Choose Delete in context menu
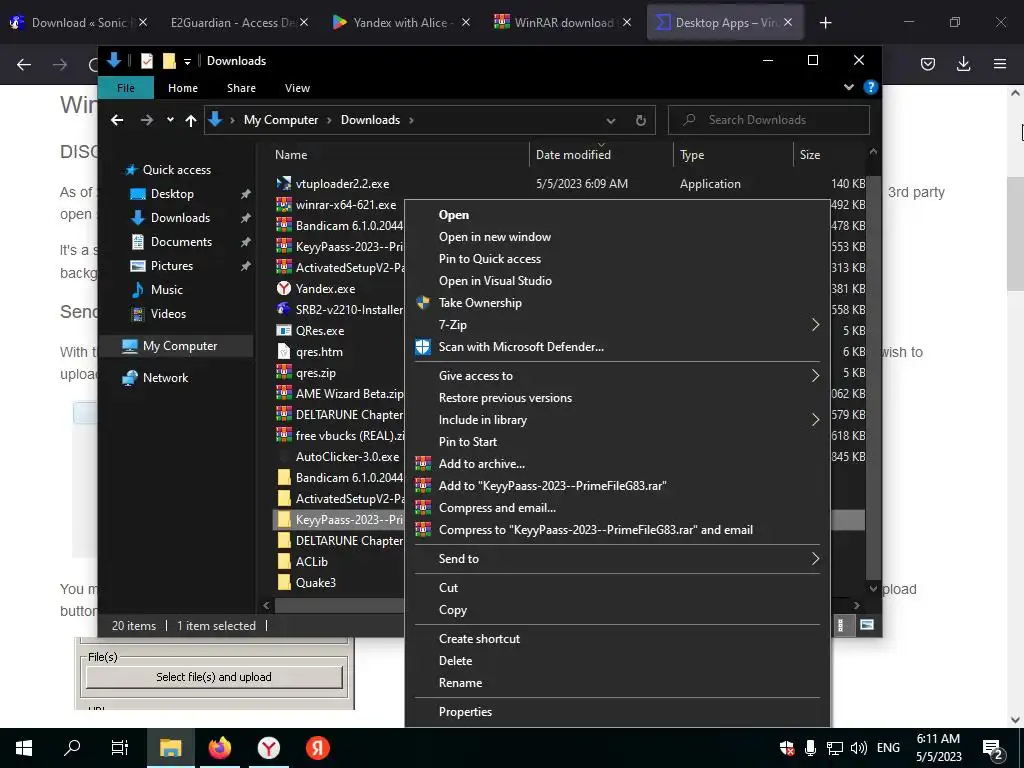1024x768 pixels. 455,661
